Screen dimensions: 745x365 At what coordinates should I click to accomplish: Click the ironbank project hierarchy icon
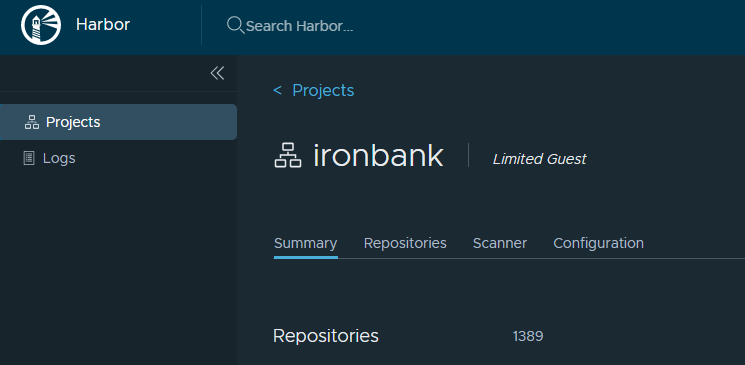click(x=288, y=155)
